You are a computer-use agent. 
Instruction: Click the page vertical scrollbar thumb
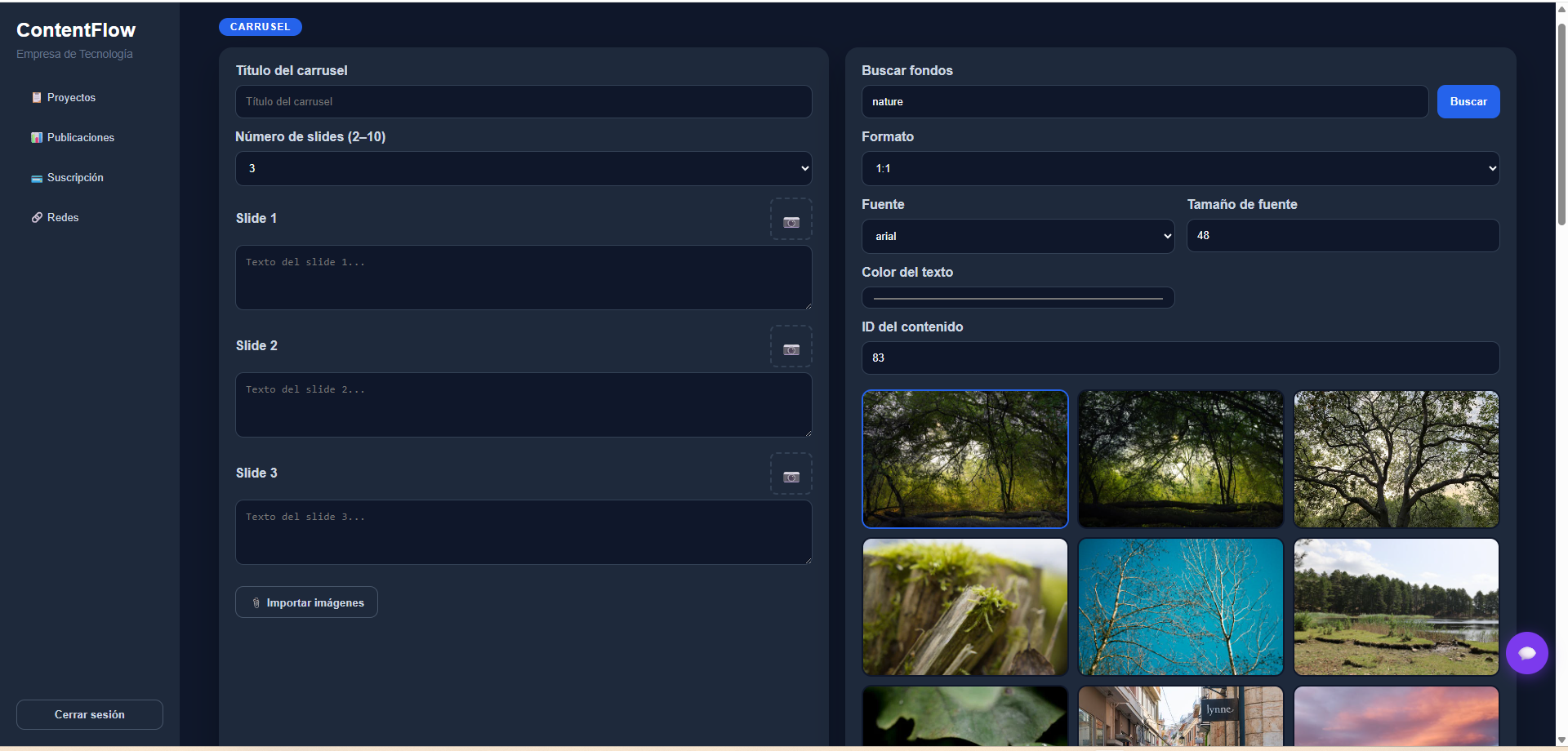coord(1561,122)
